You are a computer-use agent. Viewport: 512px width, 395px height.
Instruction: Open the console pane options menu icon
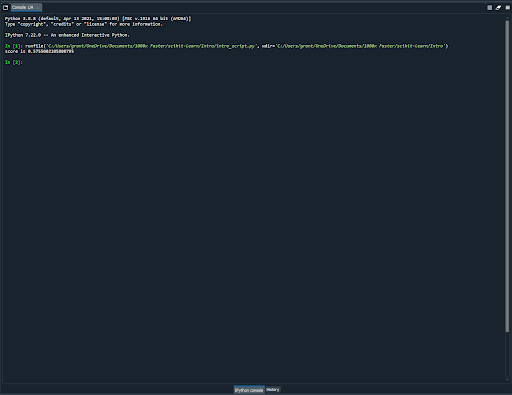coord(508,7)
